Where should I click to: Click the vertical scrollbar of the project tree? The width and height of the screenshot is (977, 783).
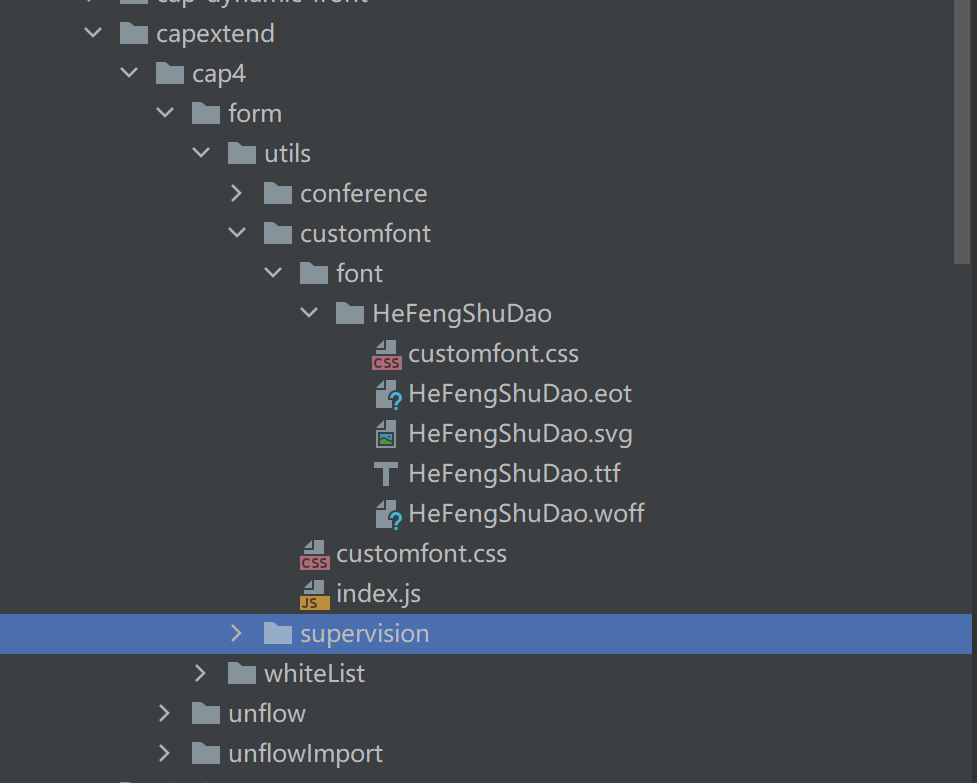click(963, 130)
